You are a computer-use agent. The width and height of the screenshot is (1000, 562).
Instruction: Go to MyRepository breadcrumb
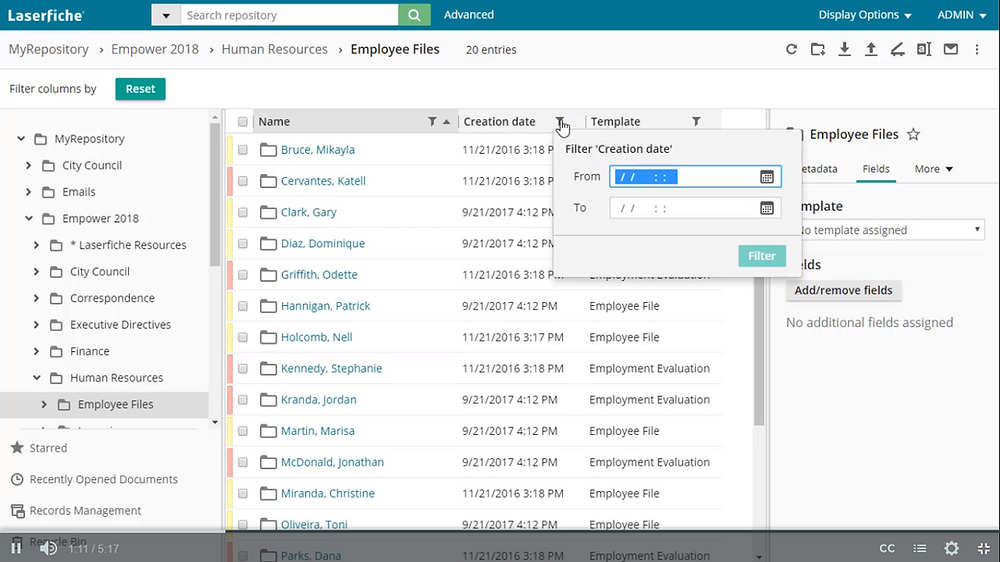(x=48, y=49)
